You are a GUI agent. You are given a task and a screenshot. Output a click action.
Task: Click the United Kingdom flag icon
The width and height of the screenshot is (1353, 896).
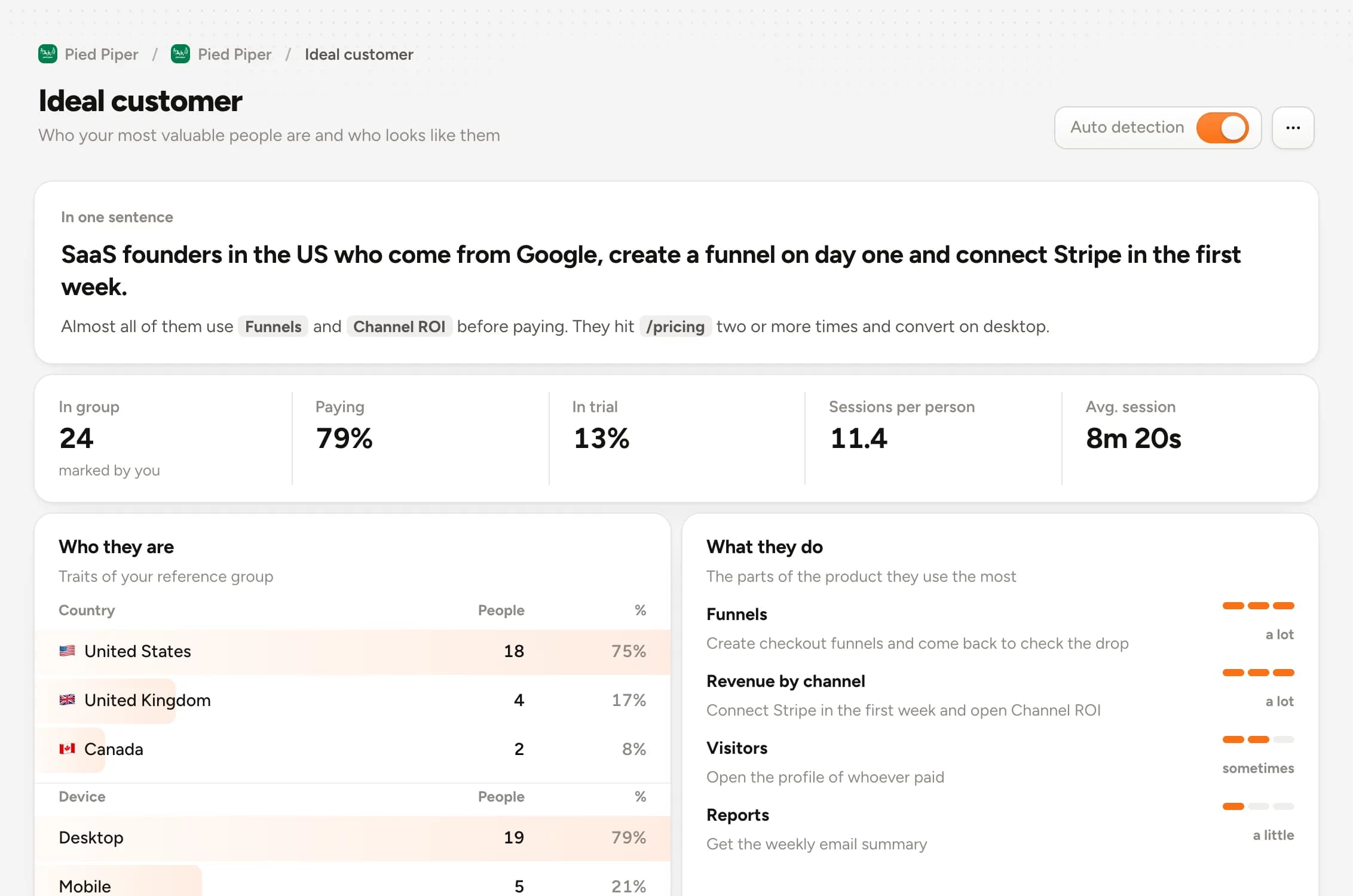coord(67,700)
